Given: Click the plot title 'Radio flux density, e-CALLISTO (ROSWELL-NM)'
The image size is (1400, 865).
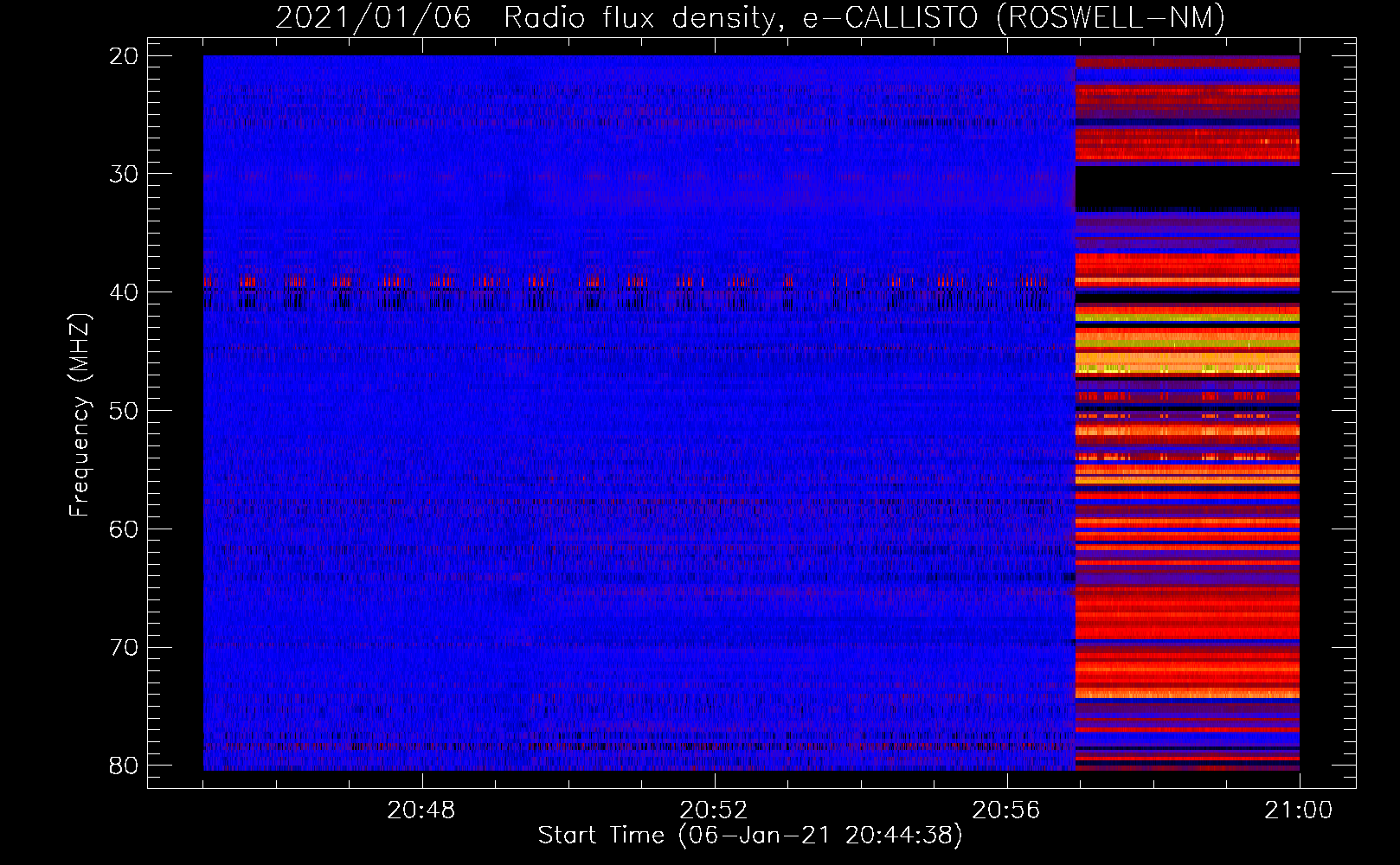Looking at the screenshot, I should pyautogui.click(x=864, y=17).
